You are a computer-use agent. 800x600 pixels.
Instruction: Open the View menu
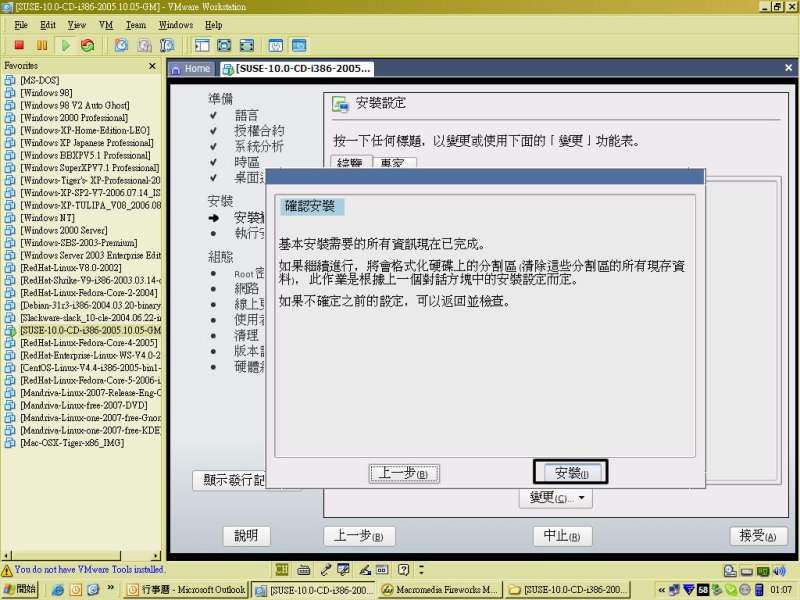pos(77,24)
